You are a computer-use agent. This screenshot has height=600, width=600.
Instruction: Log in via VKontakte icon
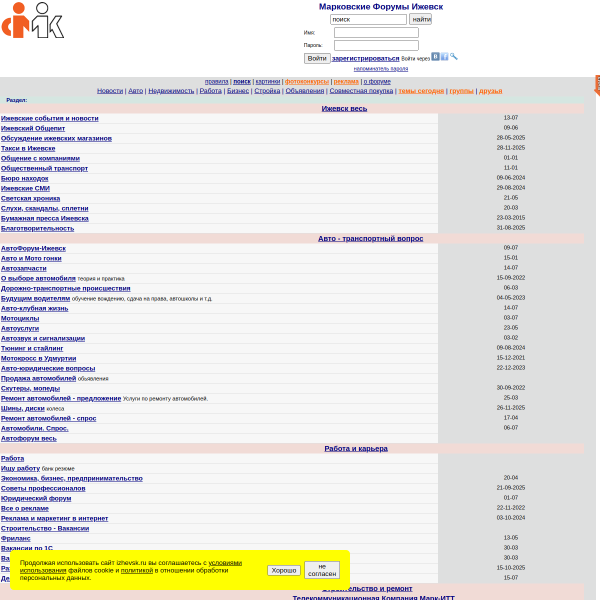coord(435,57)
